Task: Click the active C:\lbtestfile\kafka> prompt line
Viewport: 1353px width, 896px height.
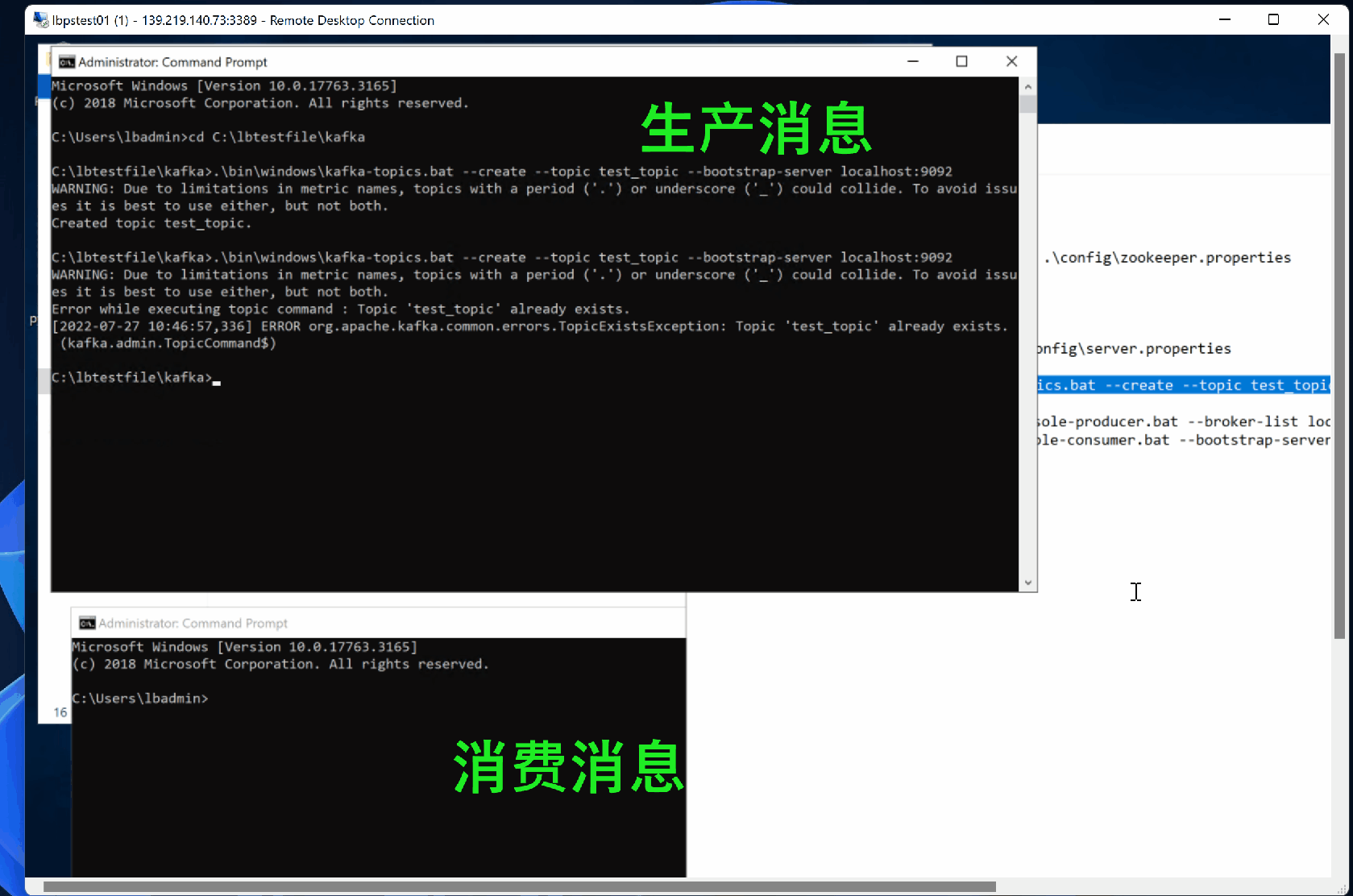Action: click(x=133, y=377)
